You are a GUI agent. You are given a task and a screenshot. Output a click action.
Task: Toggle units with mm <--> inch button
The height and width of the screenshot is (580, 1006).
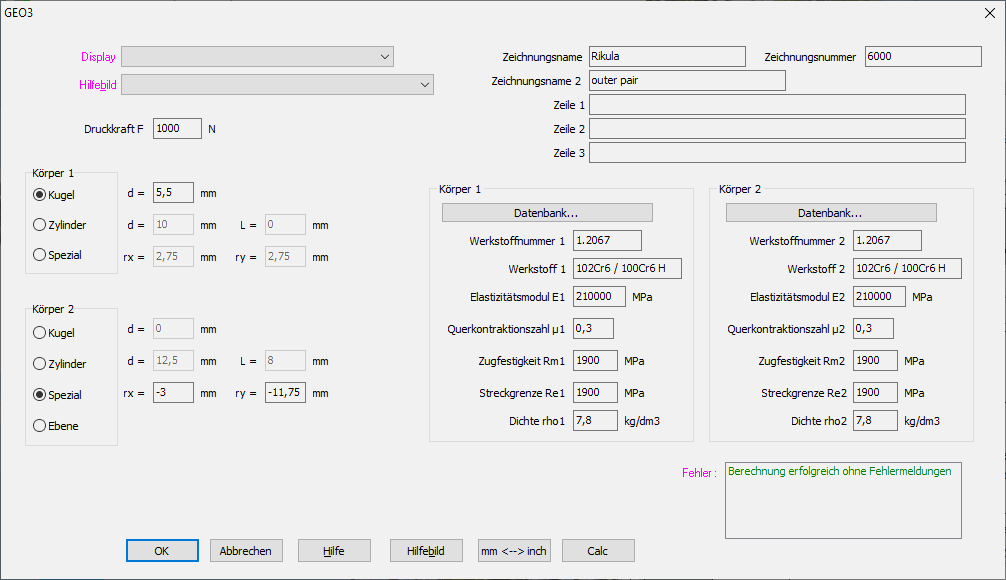(514, 551)
